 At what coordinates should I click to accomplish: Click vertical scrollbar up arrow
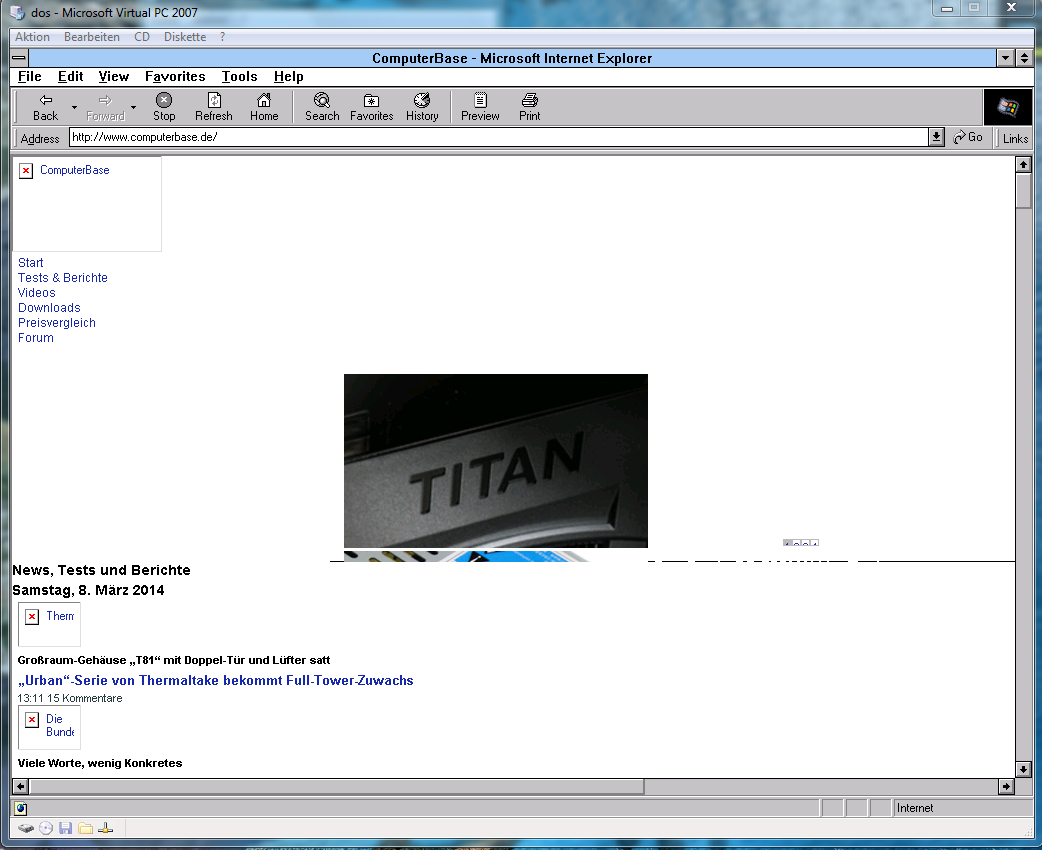1023,163
